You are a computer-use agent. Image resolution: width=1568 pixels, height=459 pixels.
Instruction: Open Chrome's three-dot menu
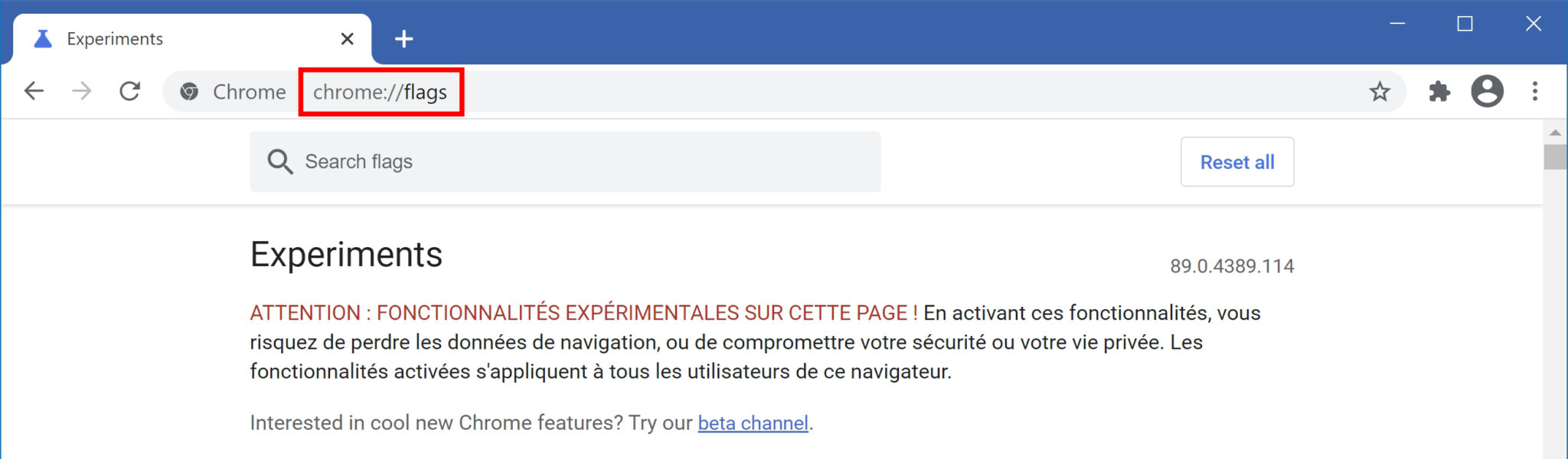[x=1534, y=91]
